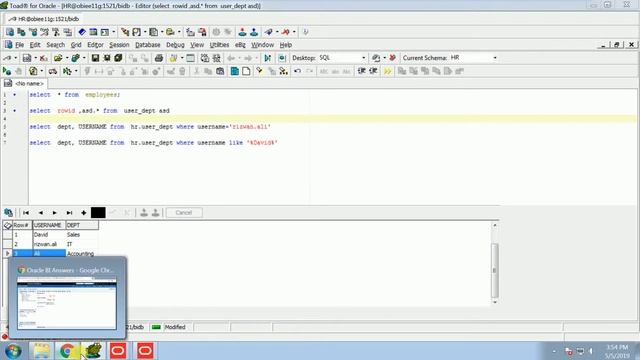Image resolution: width=640 pixels, height=360 pixels.
Task: Click the rollback blue-person icon in top toolbar
Action: click(254, 32)
